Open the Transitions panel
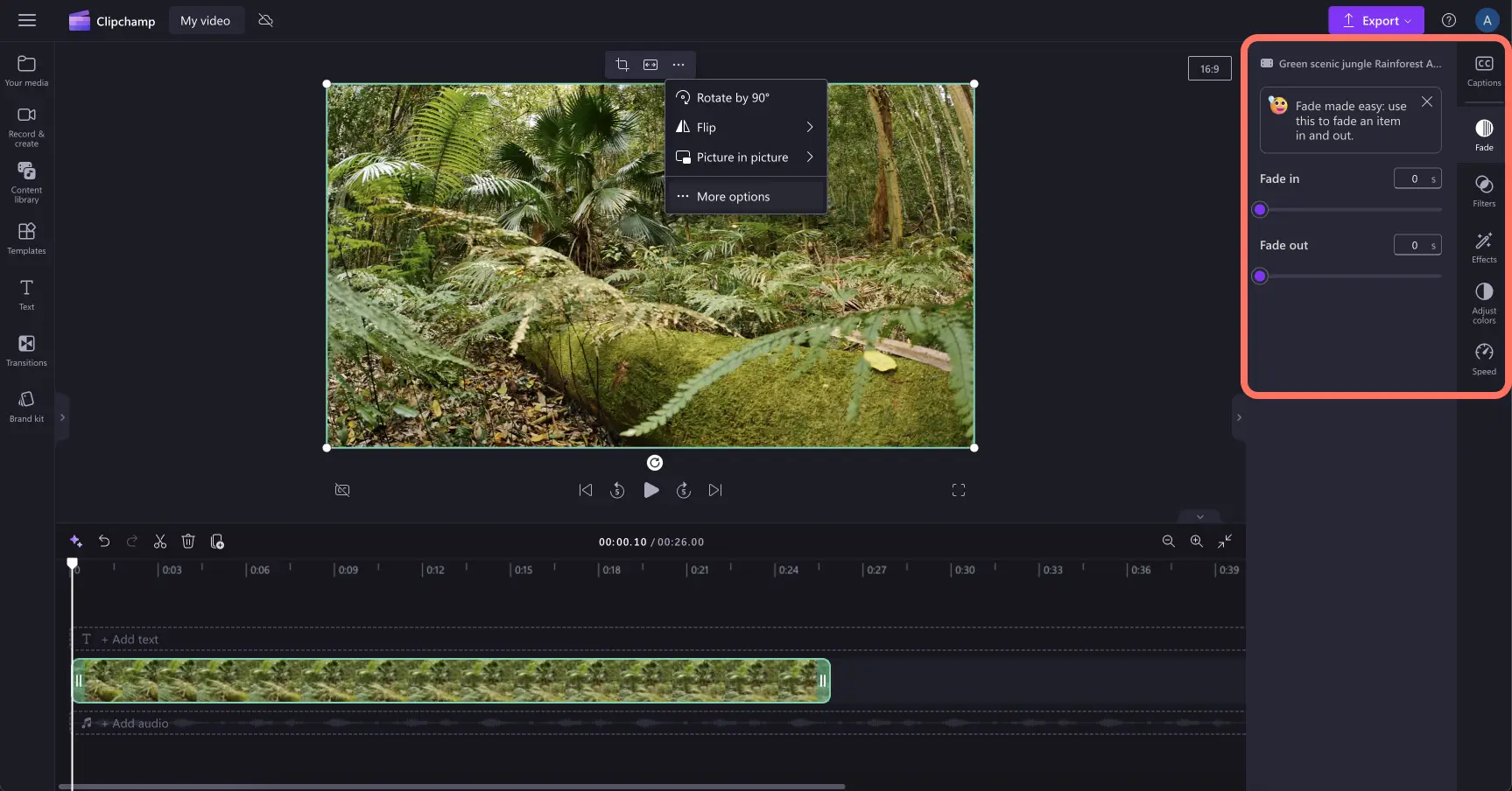 (26, 350)
